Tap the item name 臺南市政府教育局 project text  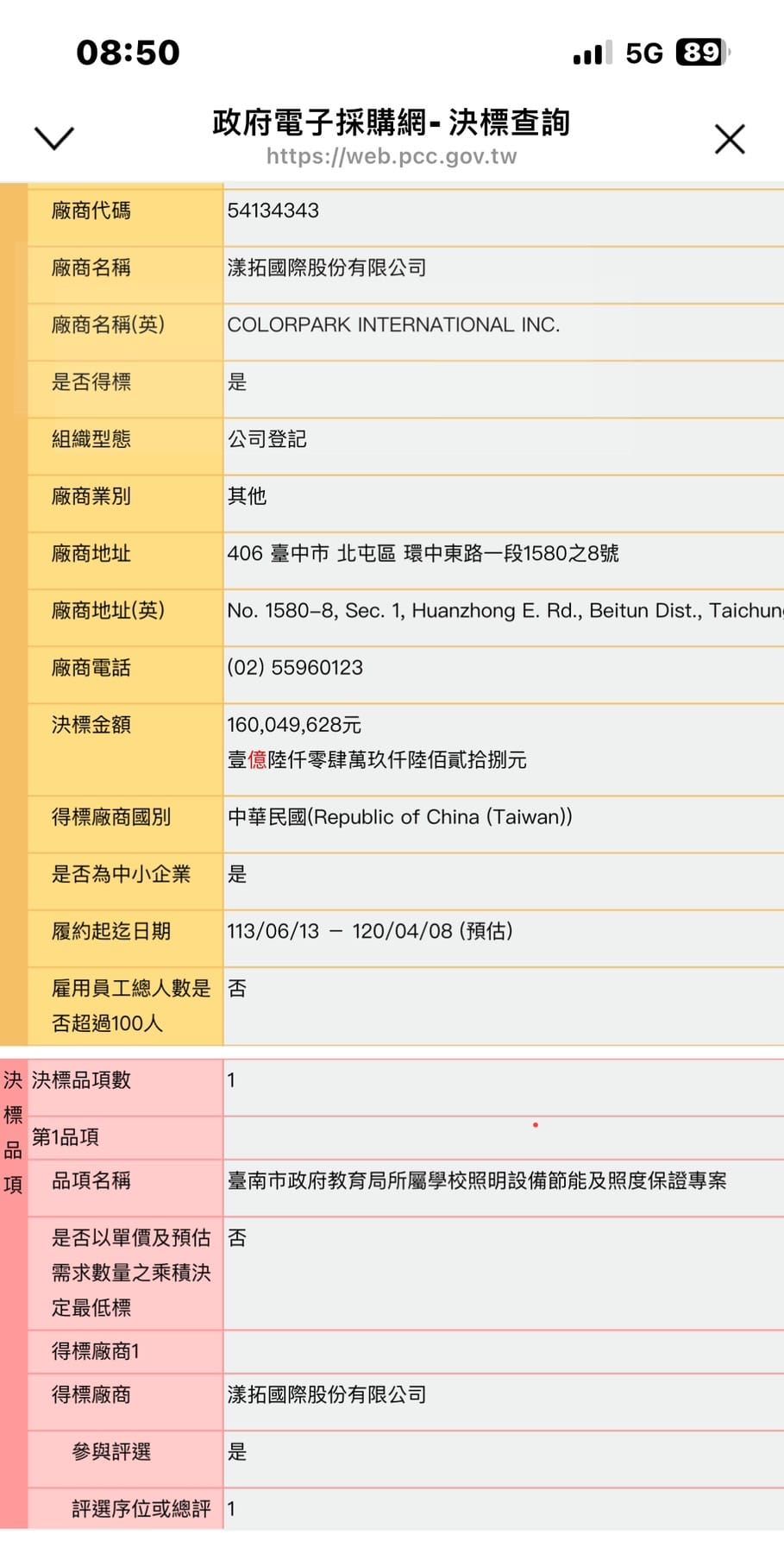coord(476,1181)
